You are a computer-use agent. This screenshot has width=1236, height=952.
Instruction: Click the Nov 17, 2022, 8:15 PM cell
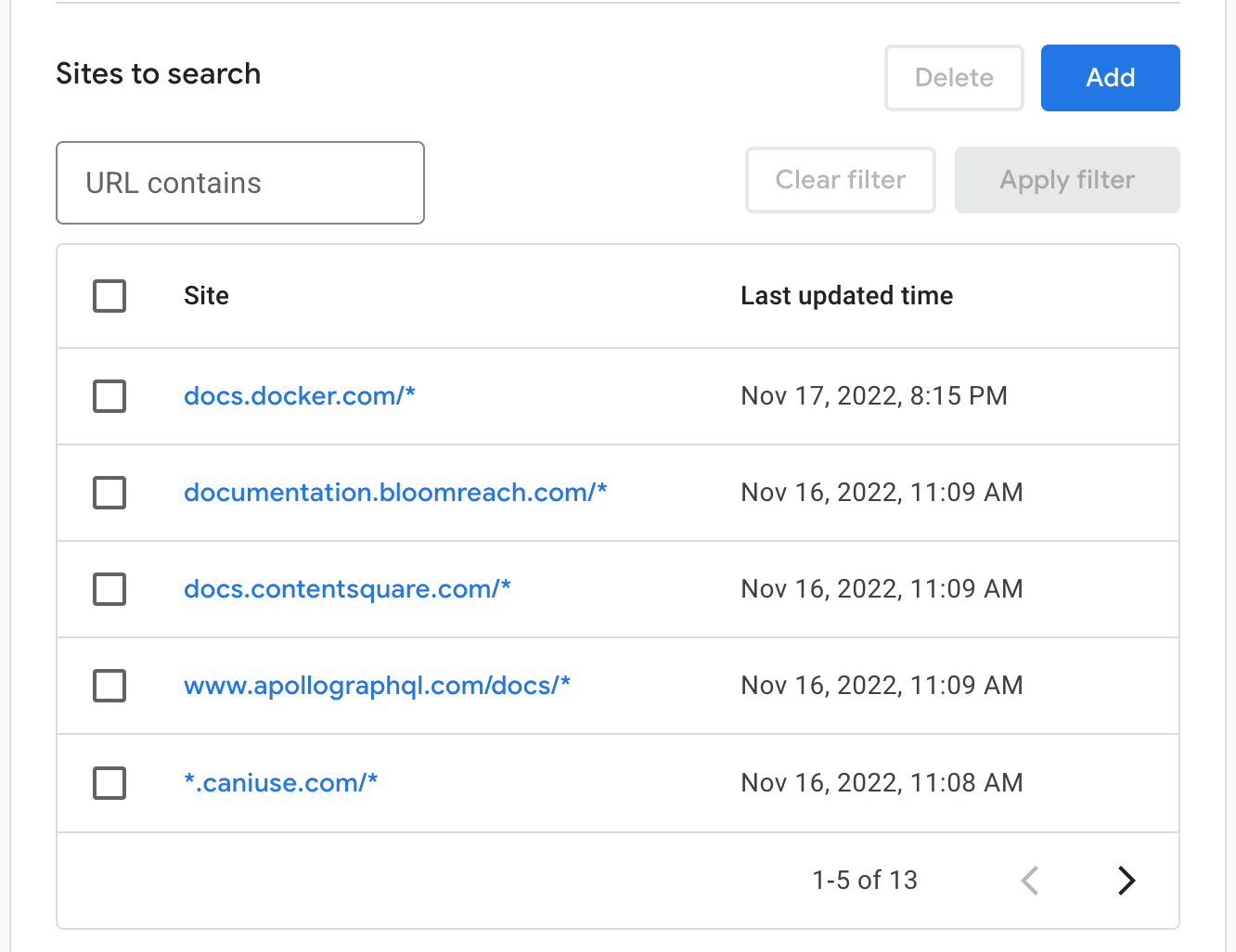pyautogui.click(x=874, y=396)
